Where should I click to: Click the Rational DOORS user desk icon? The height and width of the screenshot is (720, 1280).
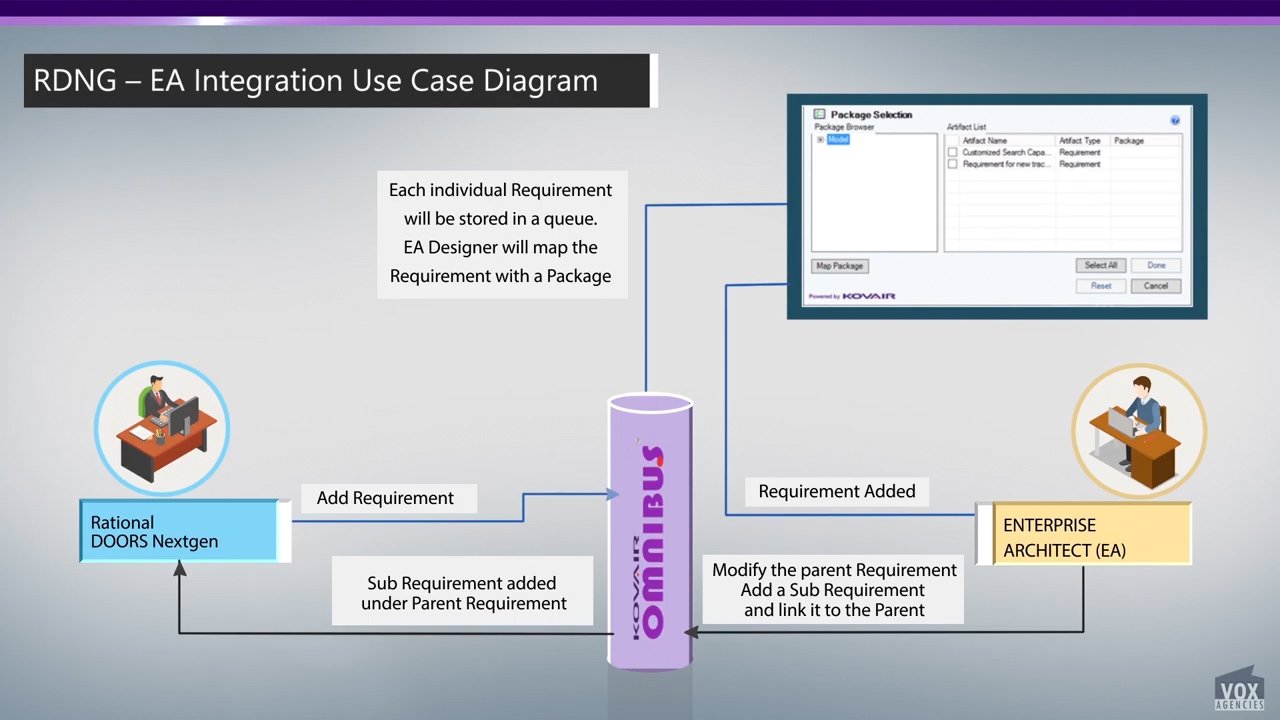click(x=162, y=429)
